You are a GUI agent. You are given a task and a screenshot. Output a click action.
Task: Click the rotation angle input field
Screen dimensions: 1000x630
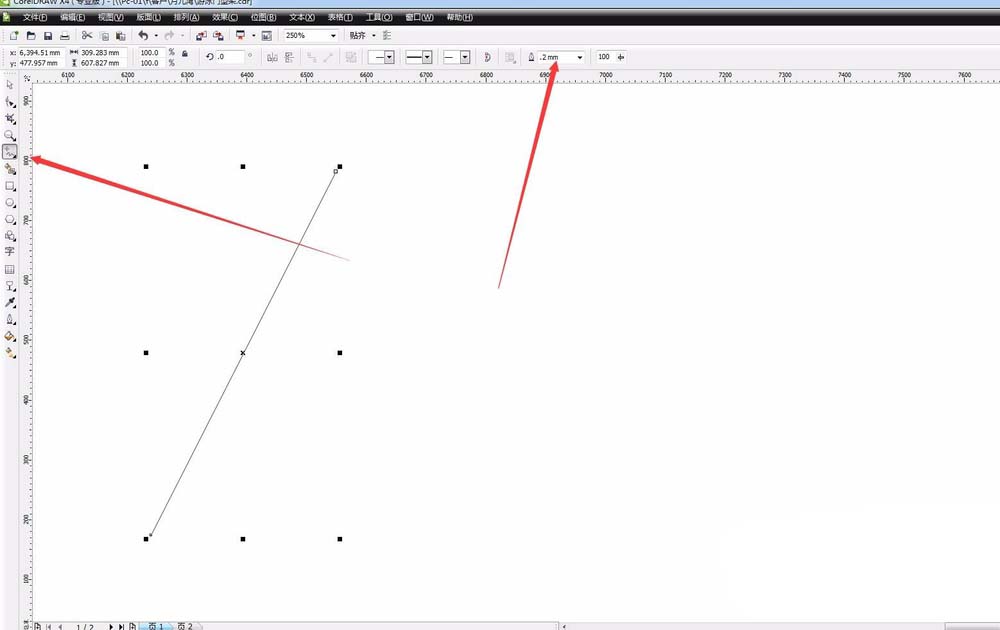pyautogui.click(x=230, y=58)
